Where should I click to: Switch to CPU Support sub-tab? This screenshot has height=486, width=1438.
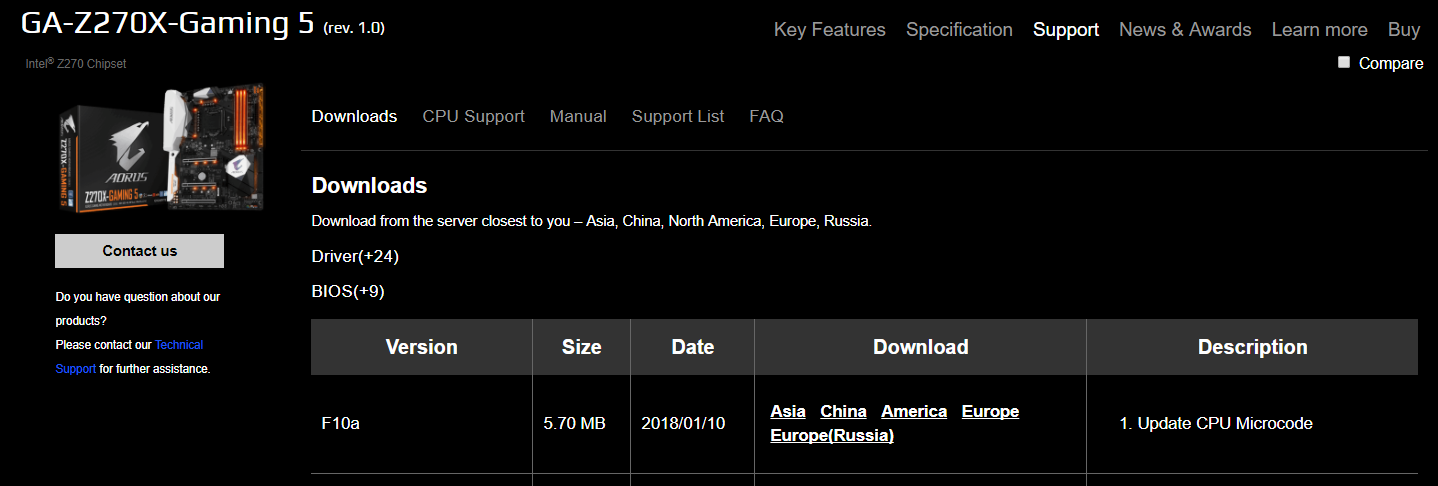(473, 117)
